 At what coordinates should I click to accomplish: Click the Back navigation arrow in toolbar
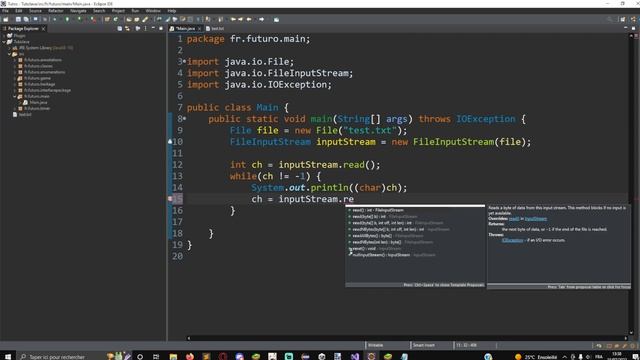point(249,19)
